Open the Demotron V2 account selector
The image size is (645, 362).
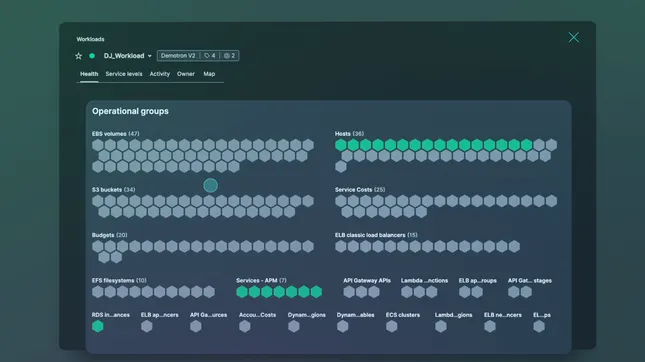pyautogui.click(x=178, y=56)
